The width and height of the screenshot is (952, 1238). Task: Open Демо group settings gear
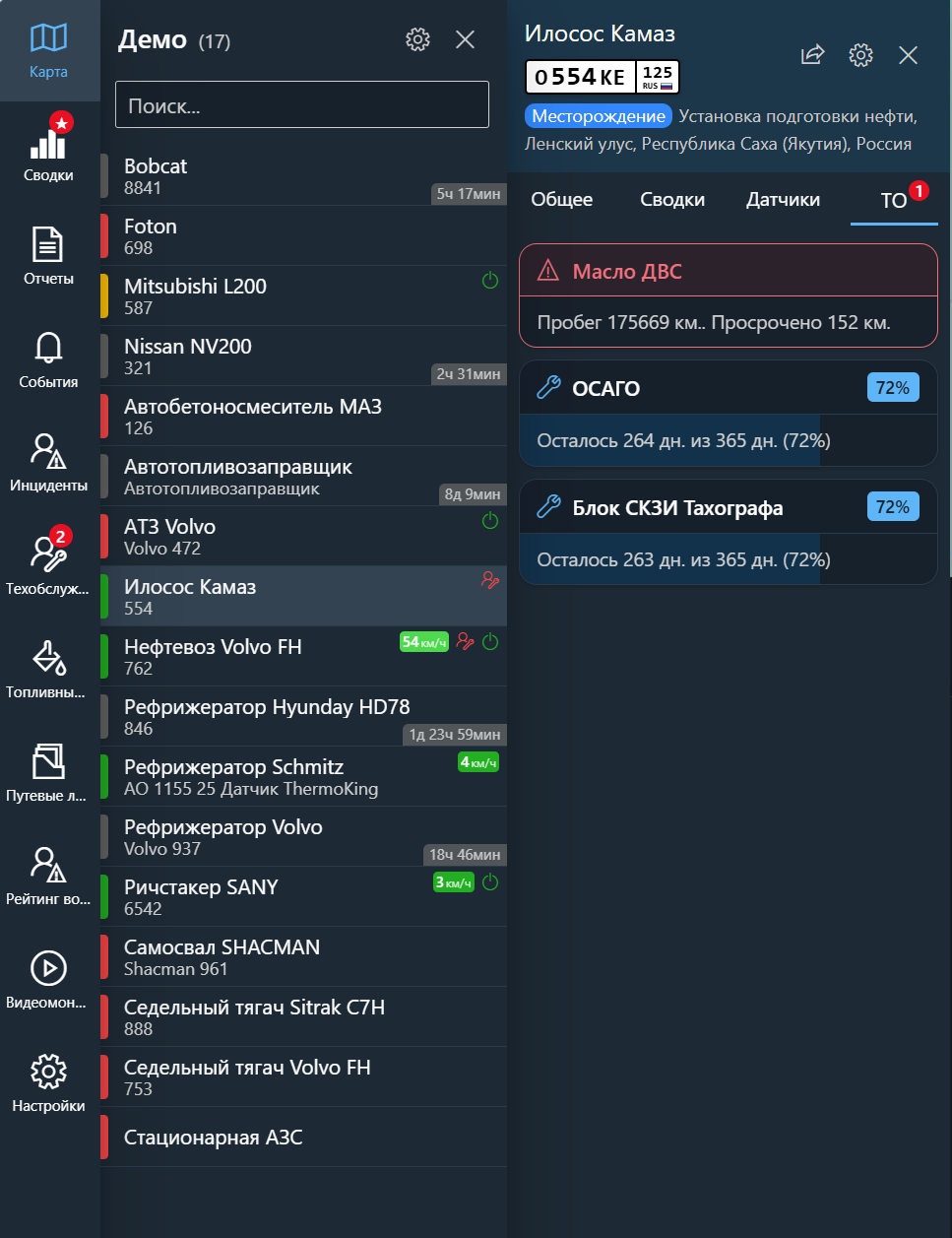pyautogui.click(x=418, y=39)
